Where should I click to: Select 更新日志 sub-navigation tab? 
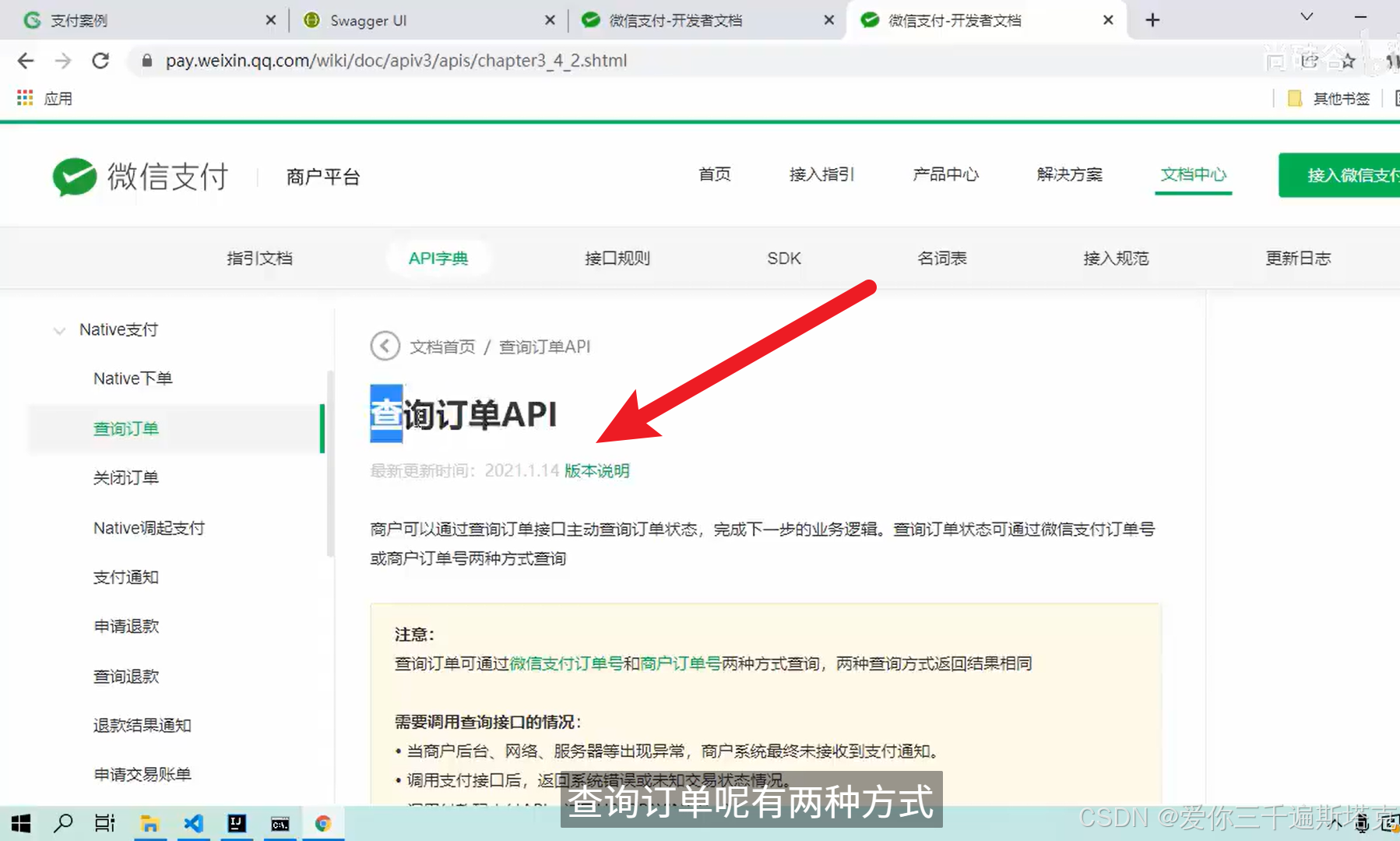(1298, 259)
